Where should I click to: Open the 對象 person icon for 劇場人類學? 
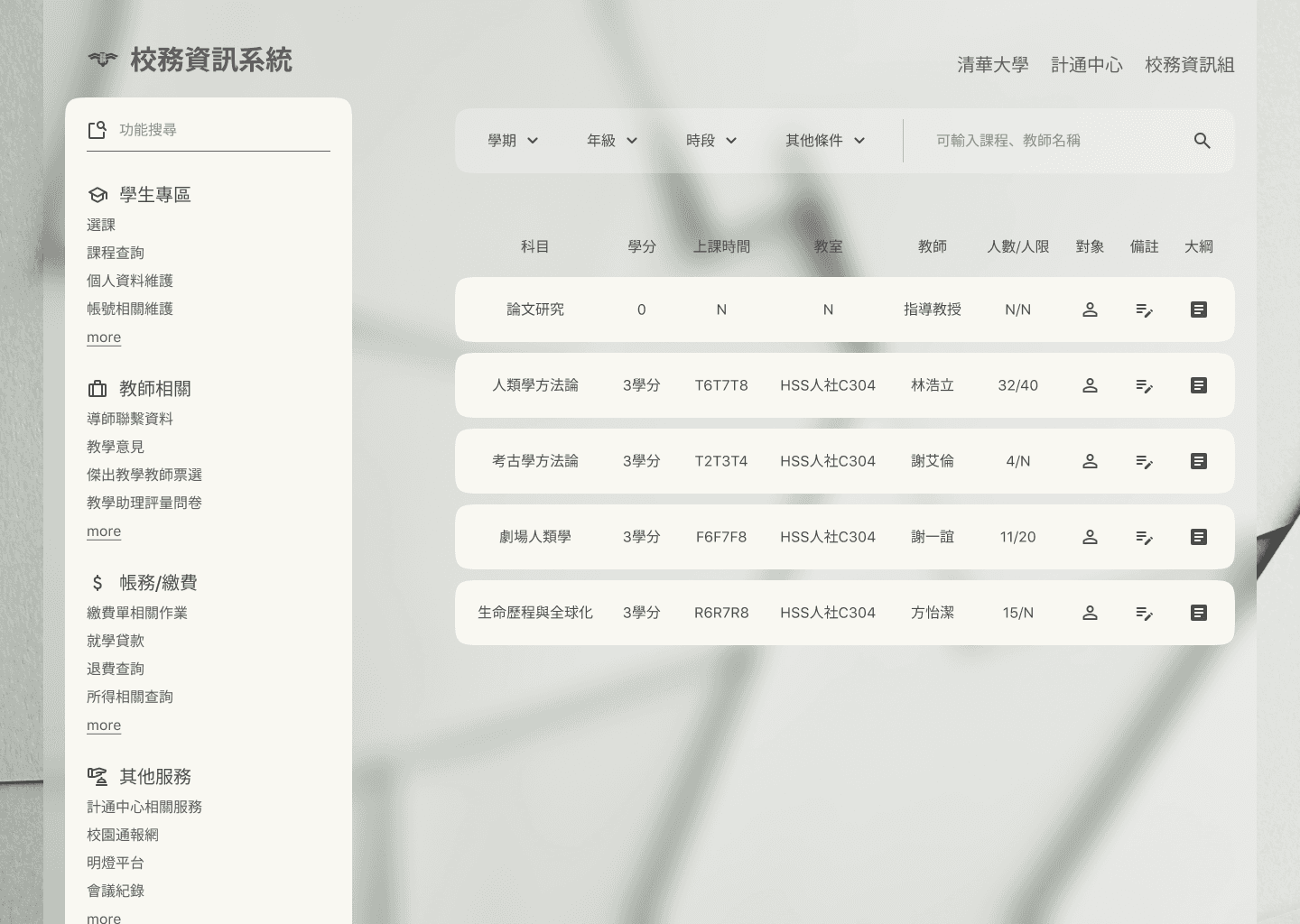pyautogui.click(x=1090, y=537)
